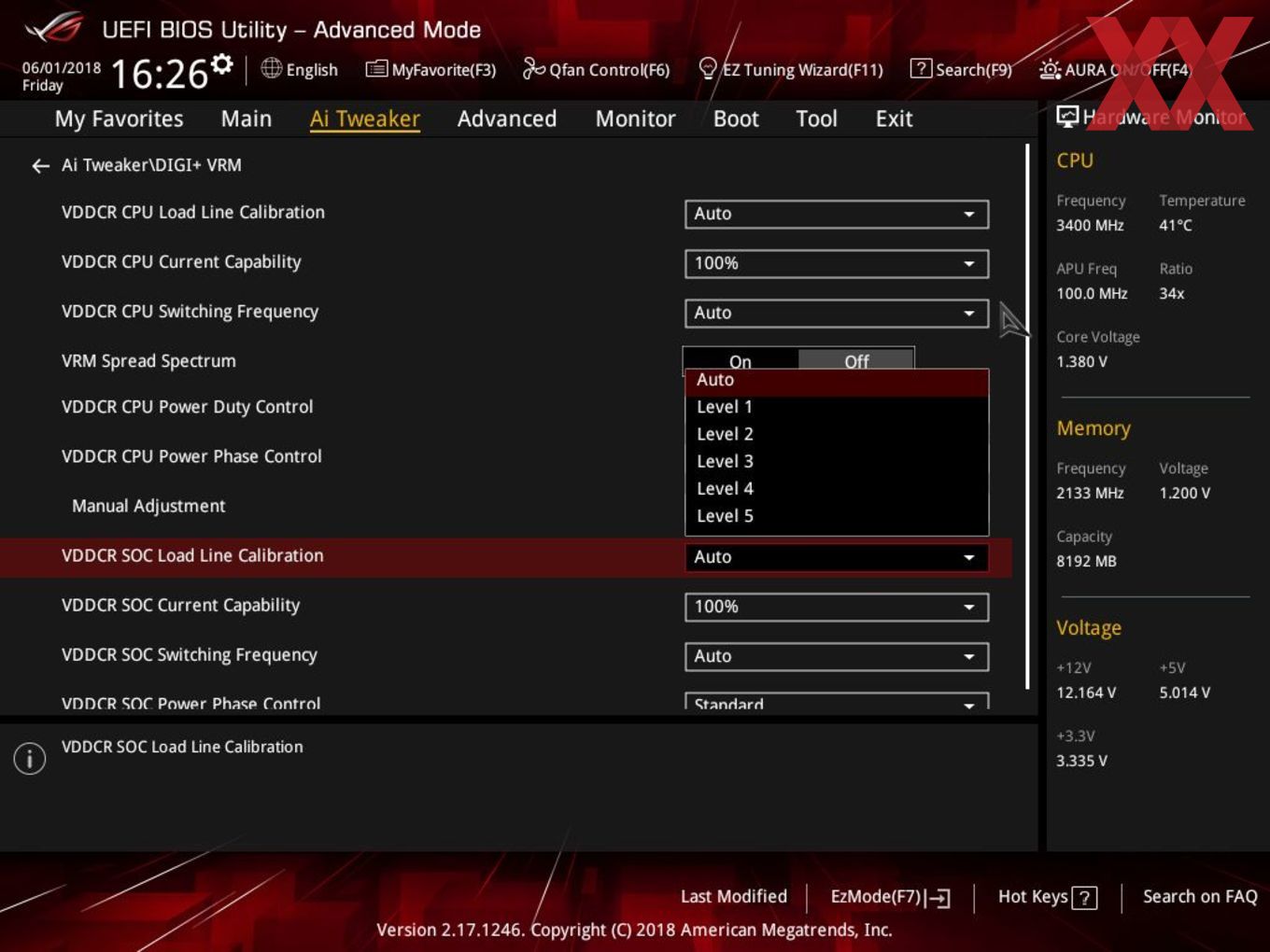
Task: Click the +12V 12.164 V reading
Action: (x=1086, y=693)
